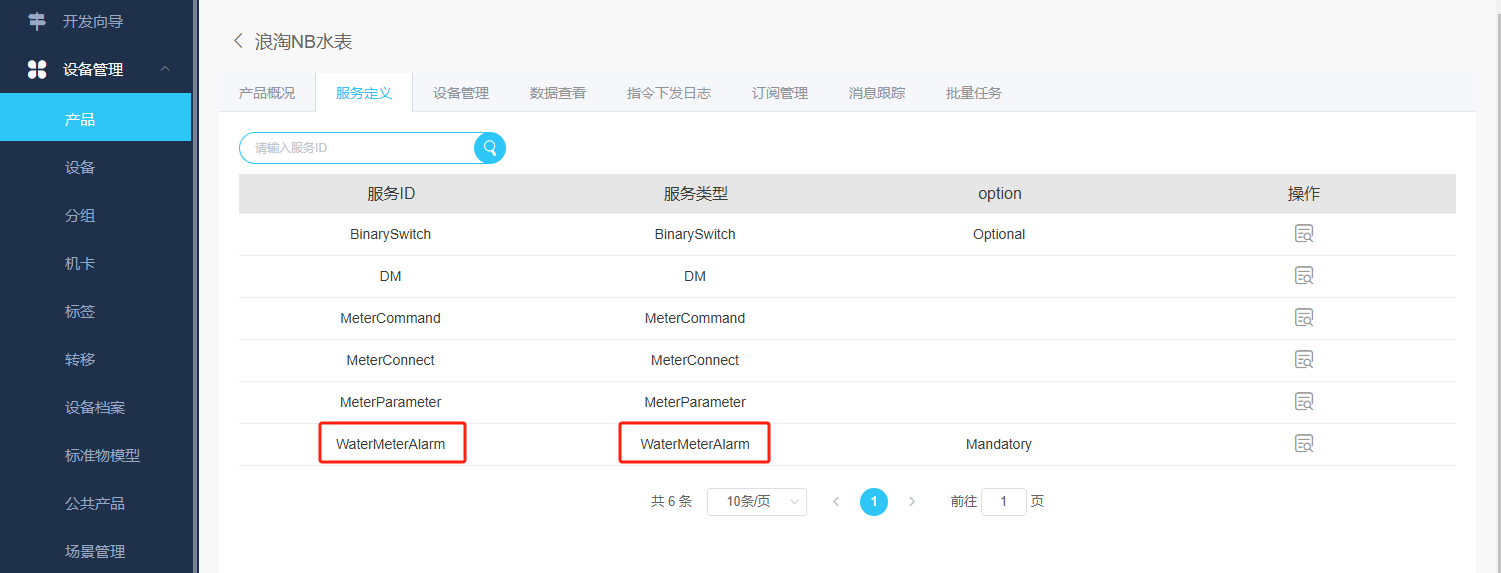Open 开发向导 in the sidebar
The width and height of the screenshot is (1501, 573).
click(x=93, y=21)
